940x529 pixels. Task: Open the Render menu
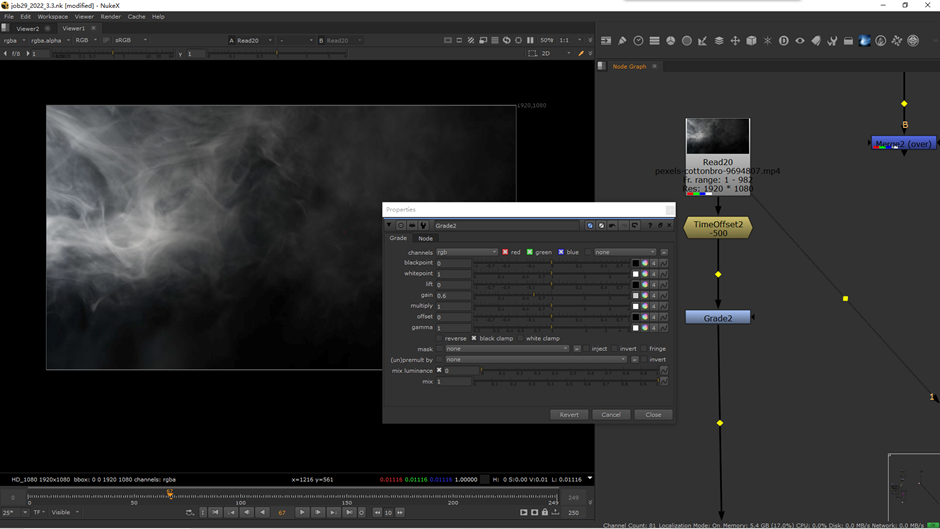point(110,17)
